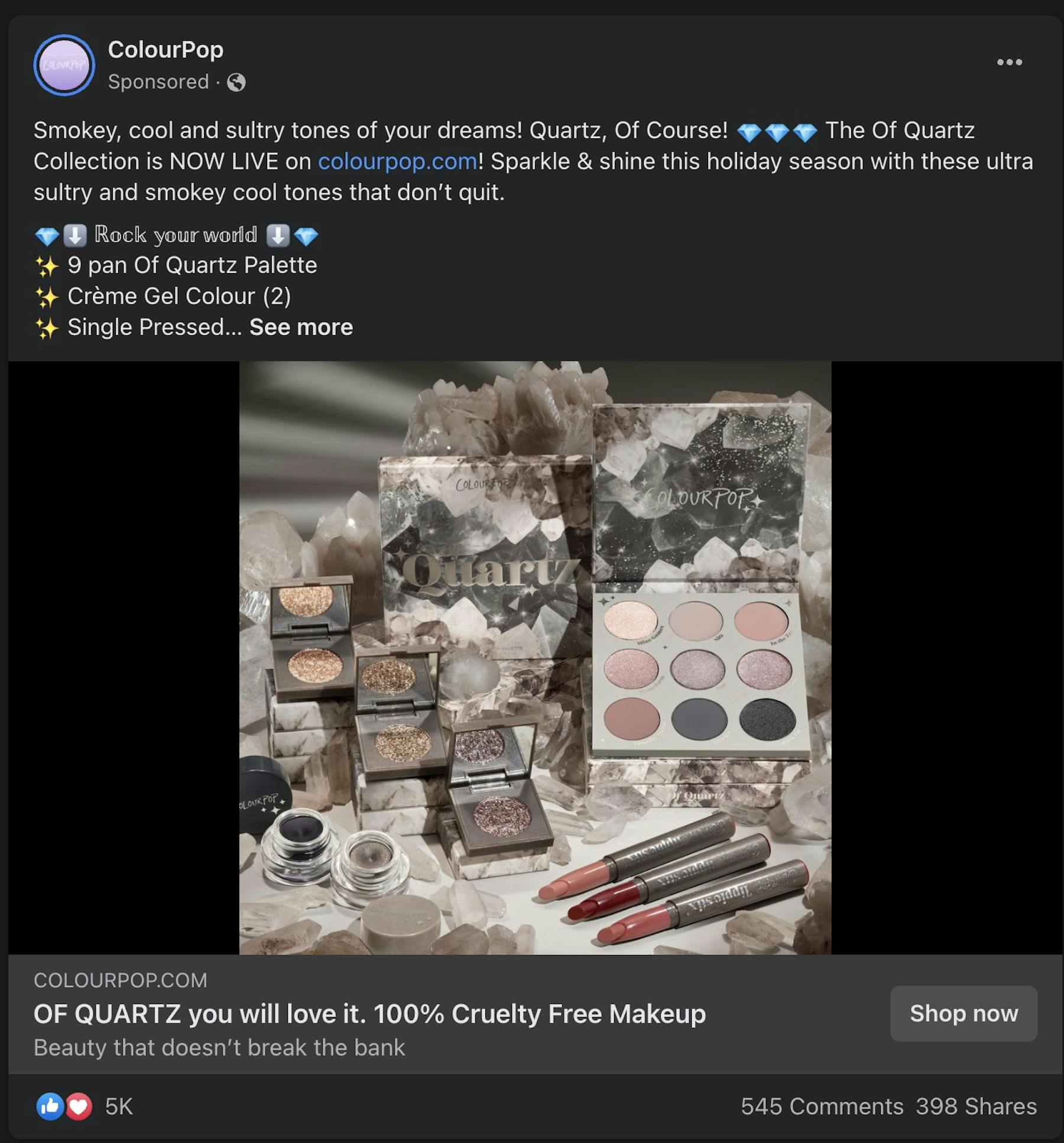Click the black eyeshadow pan in the palette image
The width and height of the screenshot is (1064, 1143).
(x=767, y=719)
